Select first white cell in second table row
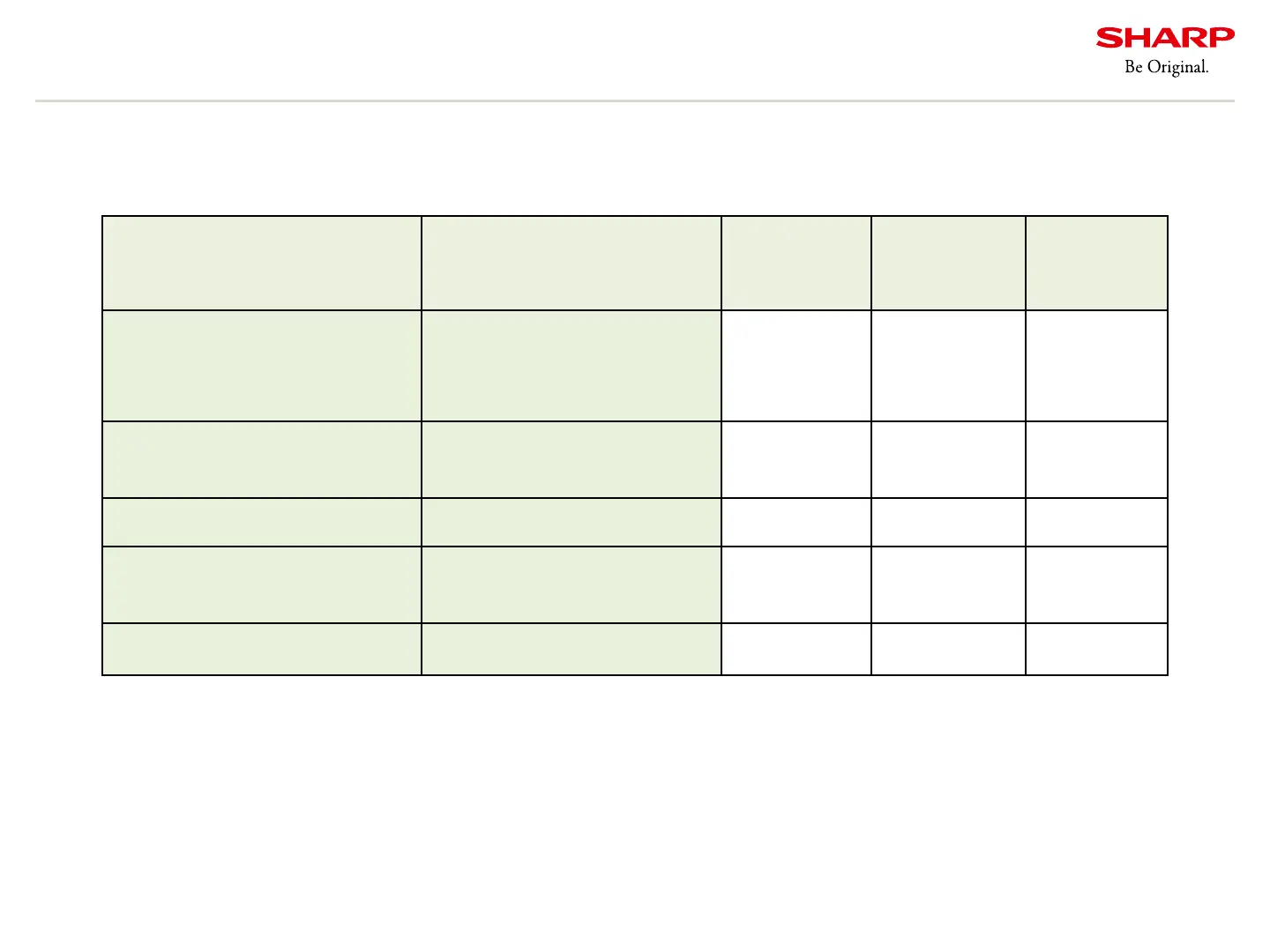The image size is (1270, 952). (796, 366)
